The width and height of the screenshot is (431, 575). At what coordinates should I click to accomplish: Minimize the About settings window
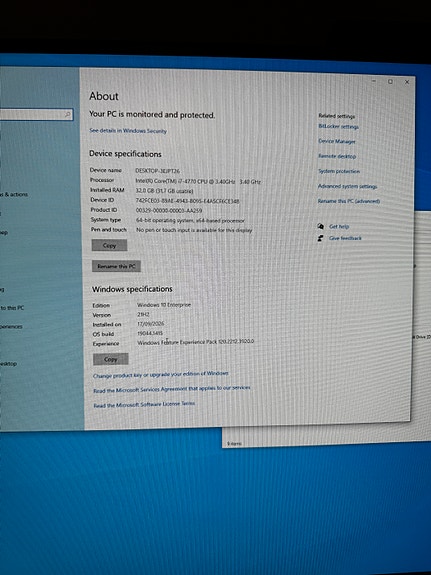[x=374, y=81]
